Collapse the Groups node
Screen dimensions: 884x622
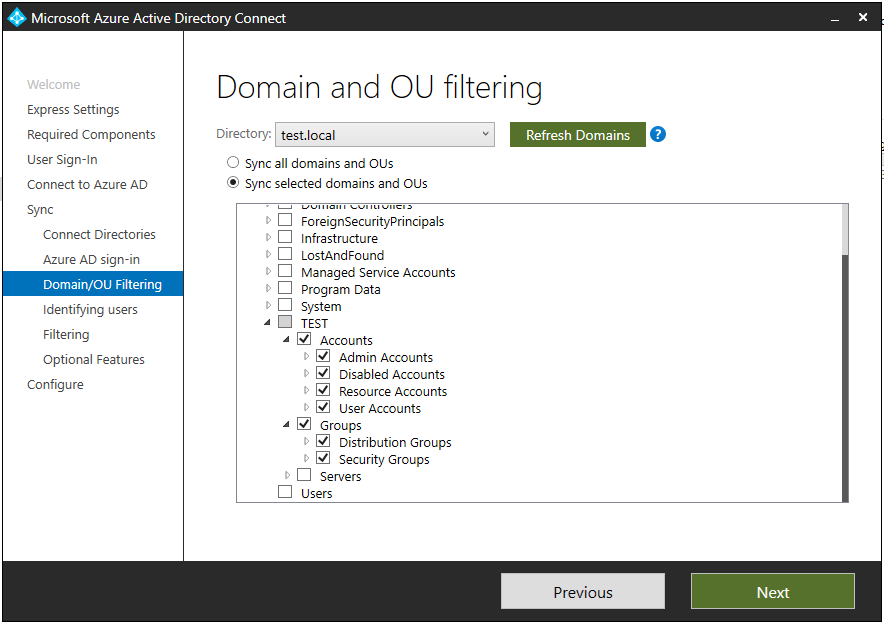[x=286, y=425]
